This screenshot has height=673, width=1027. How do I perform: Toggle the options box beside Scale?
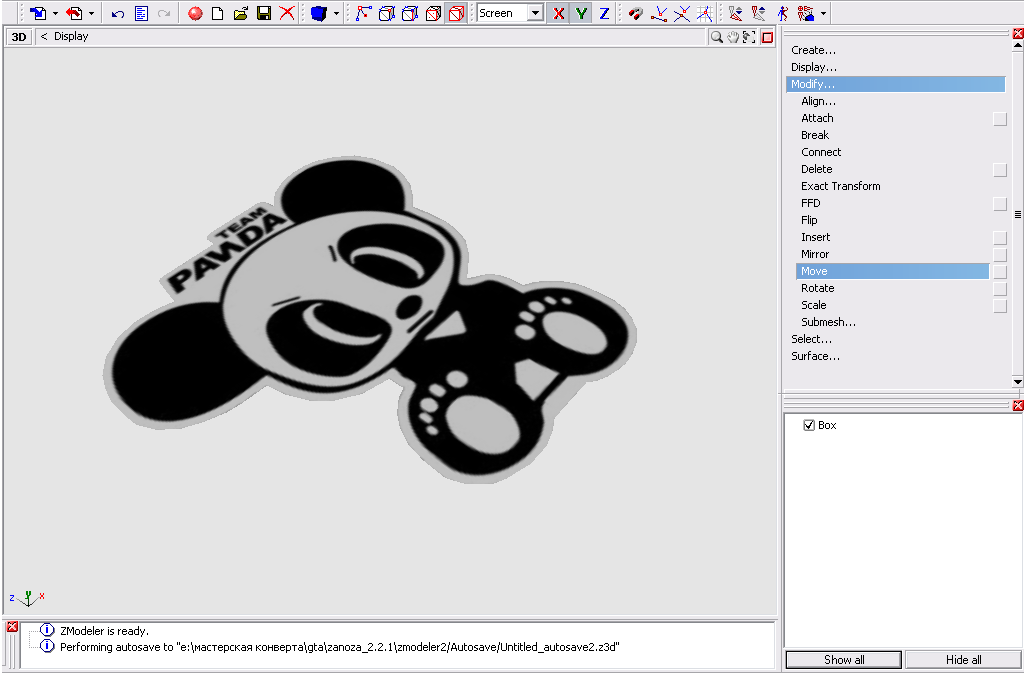[x=999, y=306]
